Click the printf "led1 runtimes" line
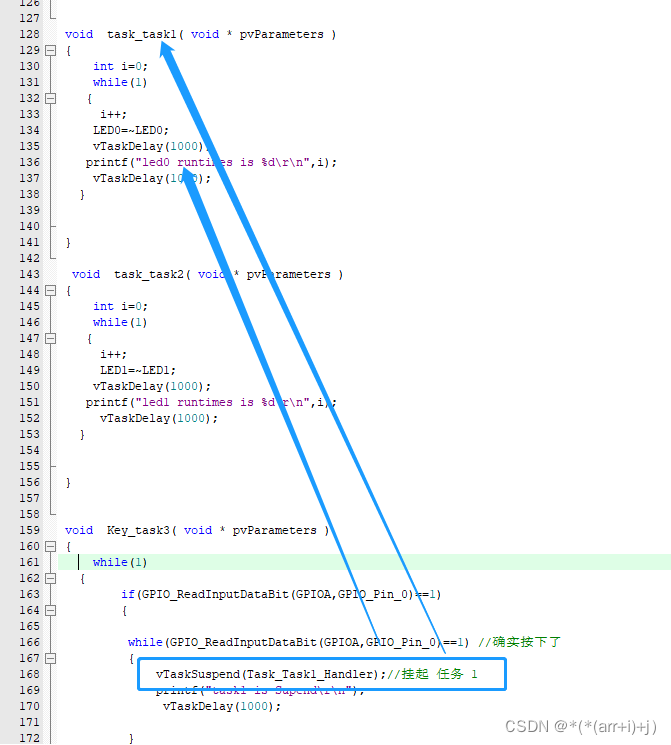Screen dimensions: 671x745 click(211, 402)
